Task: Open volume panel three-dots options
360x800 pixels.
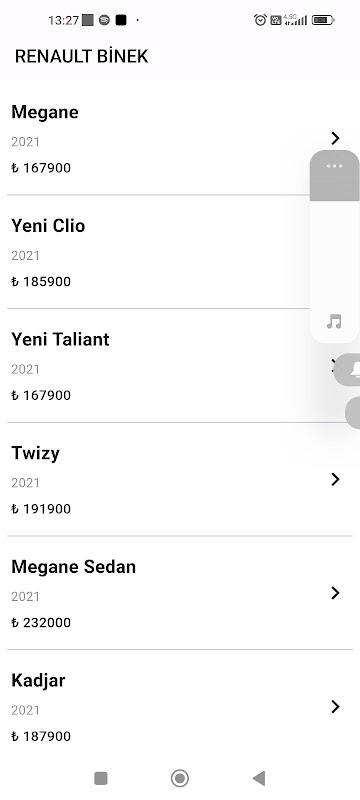Action: [x=335, y=166]
